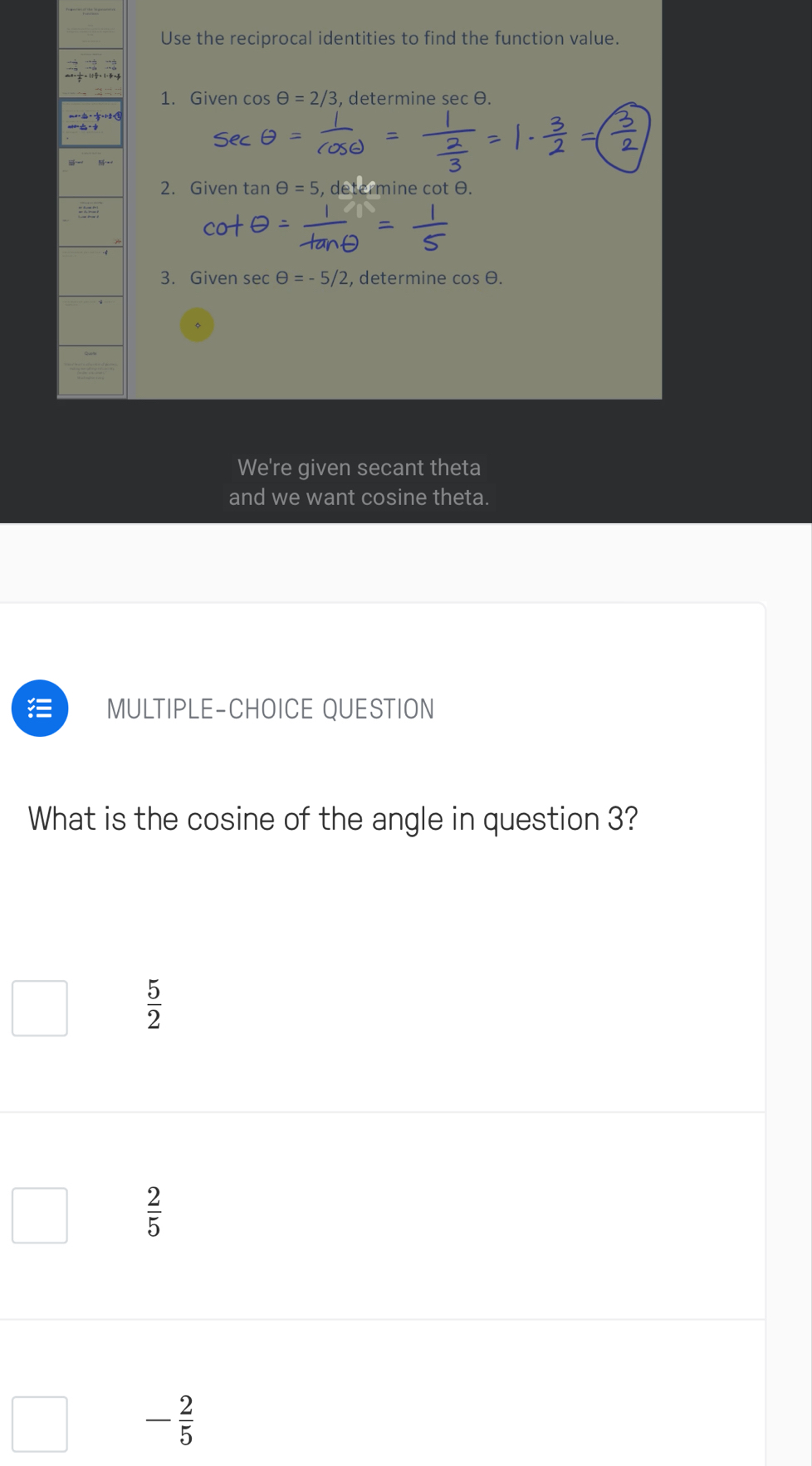Image resolution: width=812 pixels, height=1466 pixels.
Task: Click the blue multiple-choice list icon
Action: [x=40, y=708]
